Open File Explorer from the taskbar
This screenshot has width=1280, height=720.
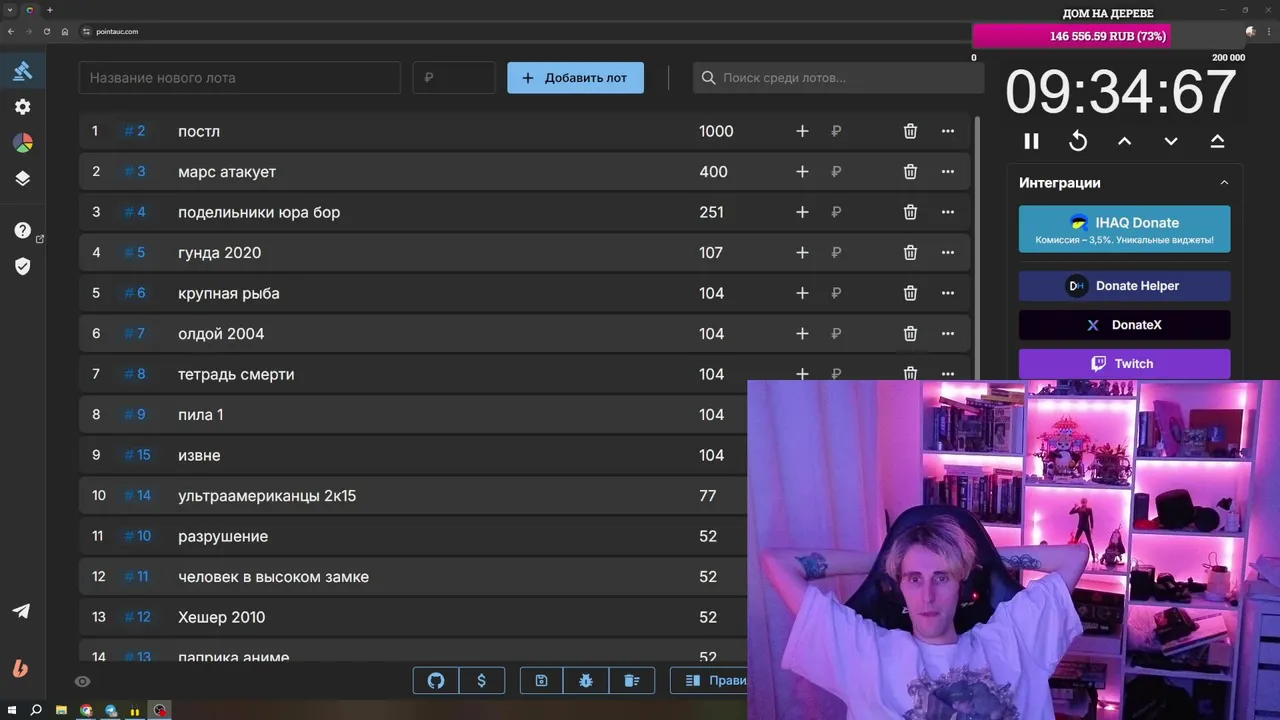61,710
